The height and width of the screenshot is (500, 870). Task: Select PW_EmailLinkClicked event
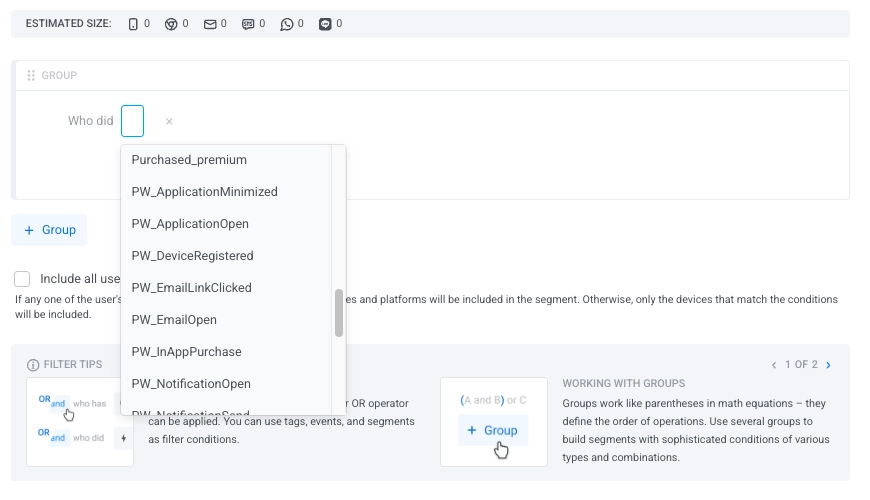tap(226, 288)
